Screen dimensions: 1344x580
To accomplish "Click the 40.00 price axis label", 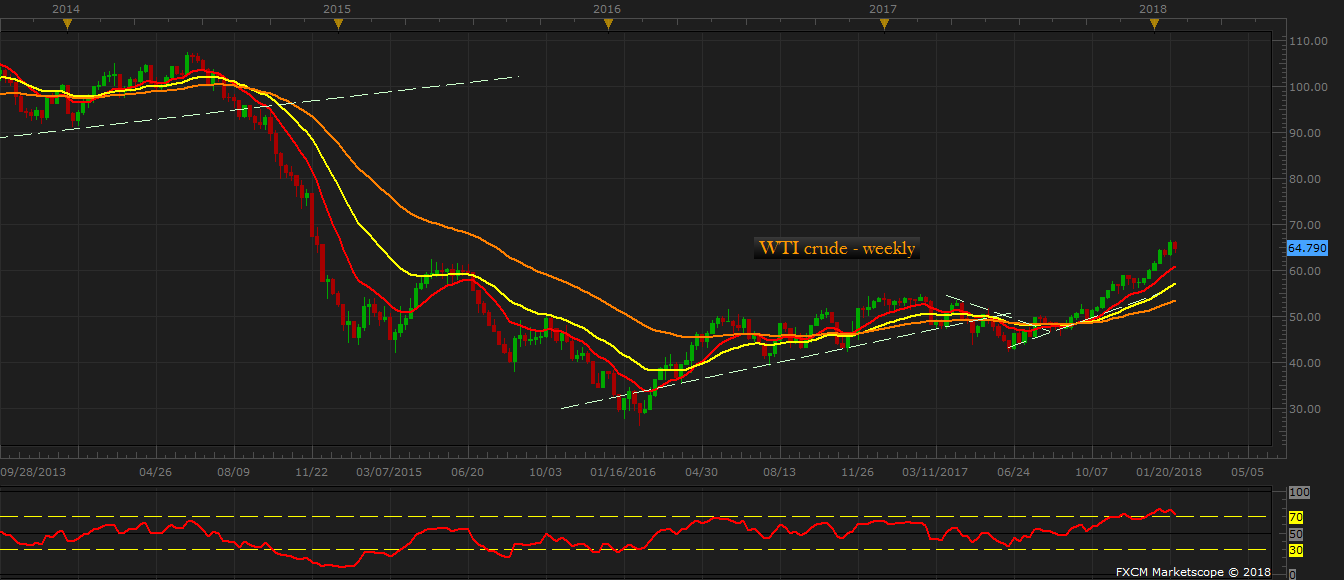I will 1307,363.
